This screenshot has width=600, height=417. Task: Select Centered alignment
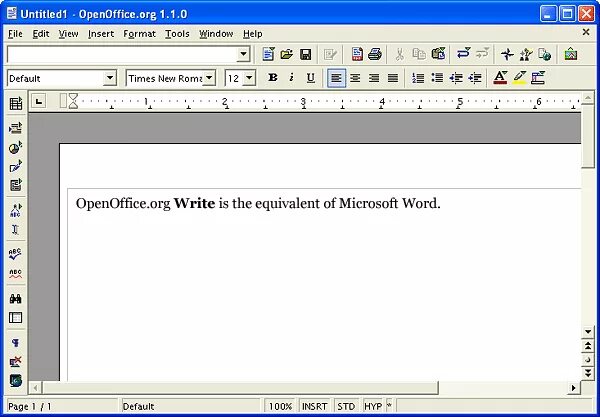355,78
